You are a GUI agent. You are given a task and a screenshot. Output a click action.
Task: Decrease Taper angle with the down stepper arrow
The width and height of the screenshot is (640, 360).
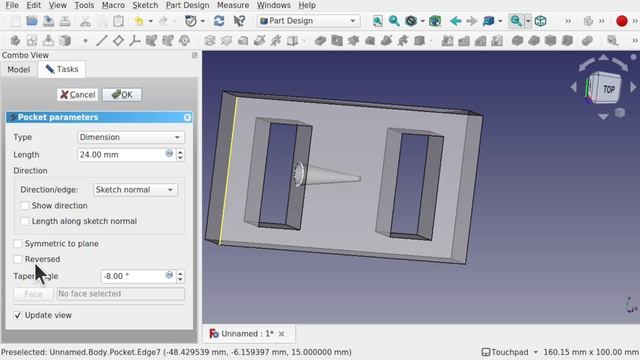pyautogui.click(x=180, y=279)
